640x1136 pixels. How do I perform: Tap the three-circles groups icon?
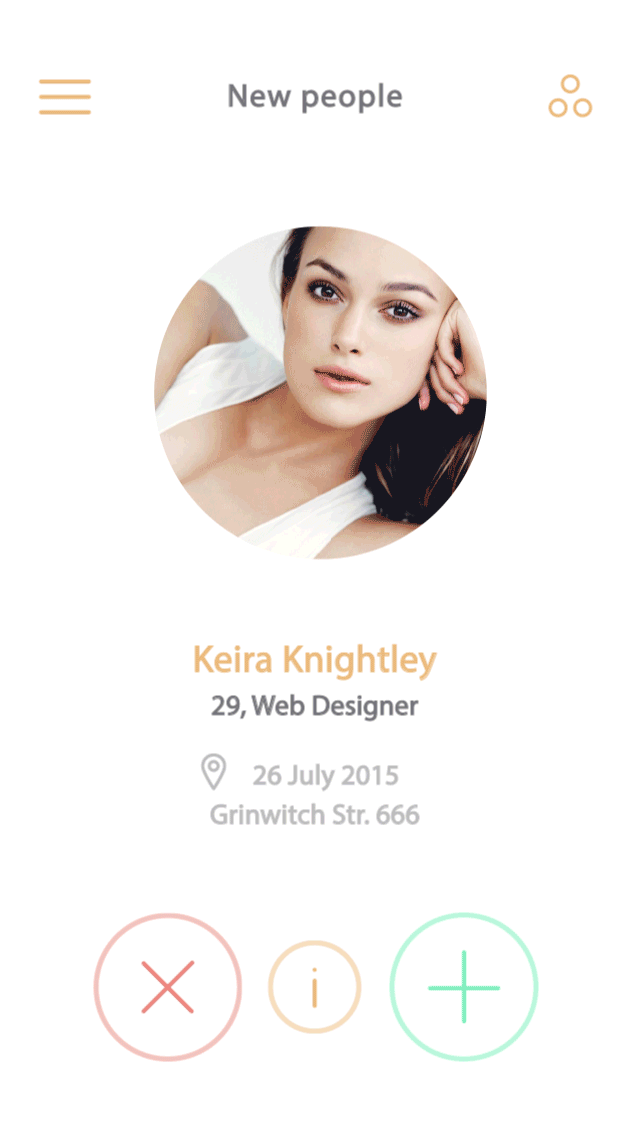click(x=570, y=96)
